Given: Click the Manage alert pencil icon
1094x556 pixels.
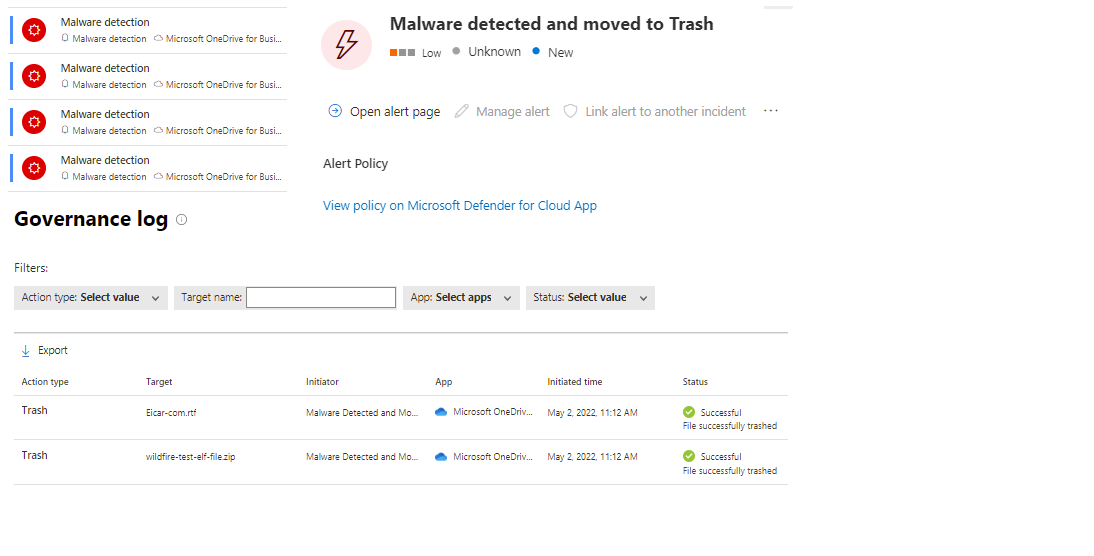Looking at the screenshot, I should click(x=461, y=111).
